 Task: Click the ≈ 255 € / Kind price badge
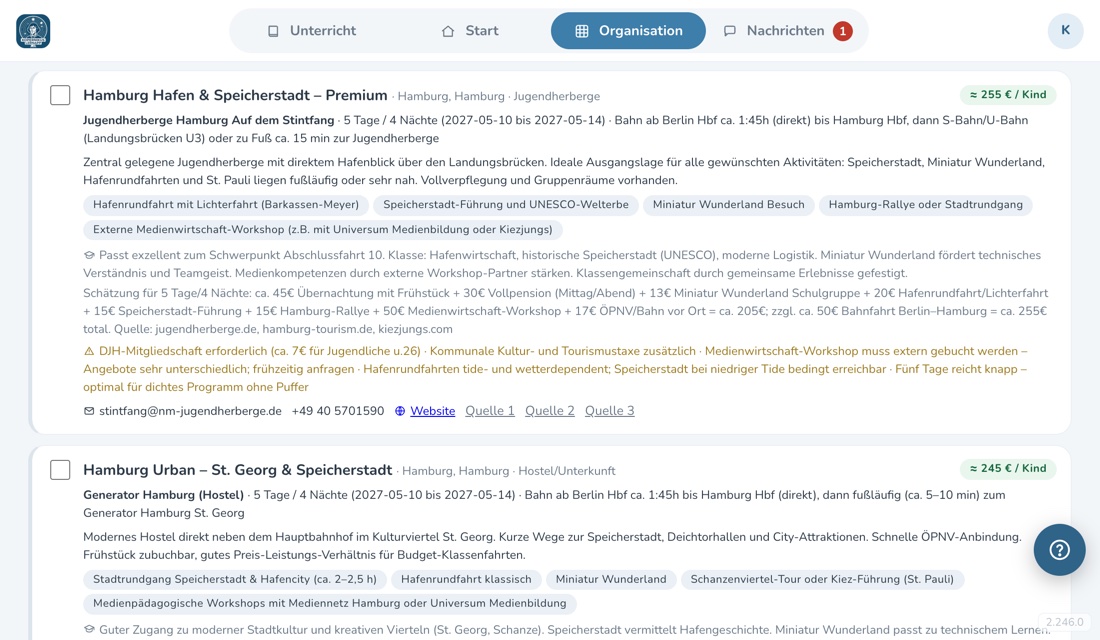click(1007, 95)
